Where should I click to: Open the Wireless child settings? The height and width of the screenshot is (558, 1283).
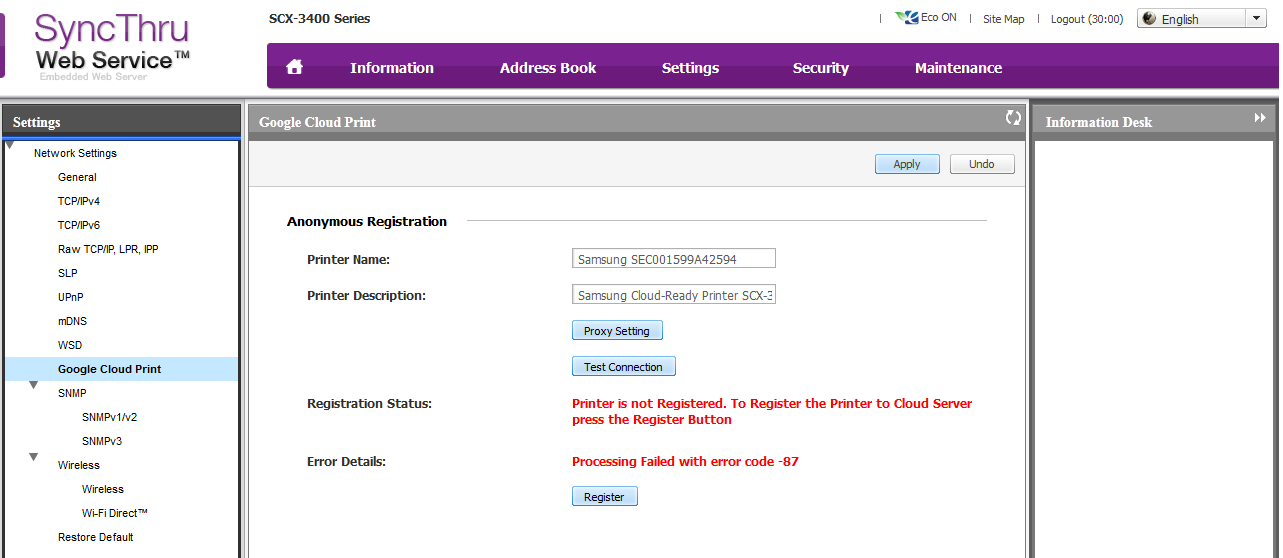(x=103, y=489)
